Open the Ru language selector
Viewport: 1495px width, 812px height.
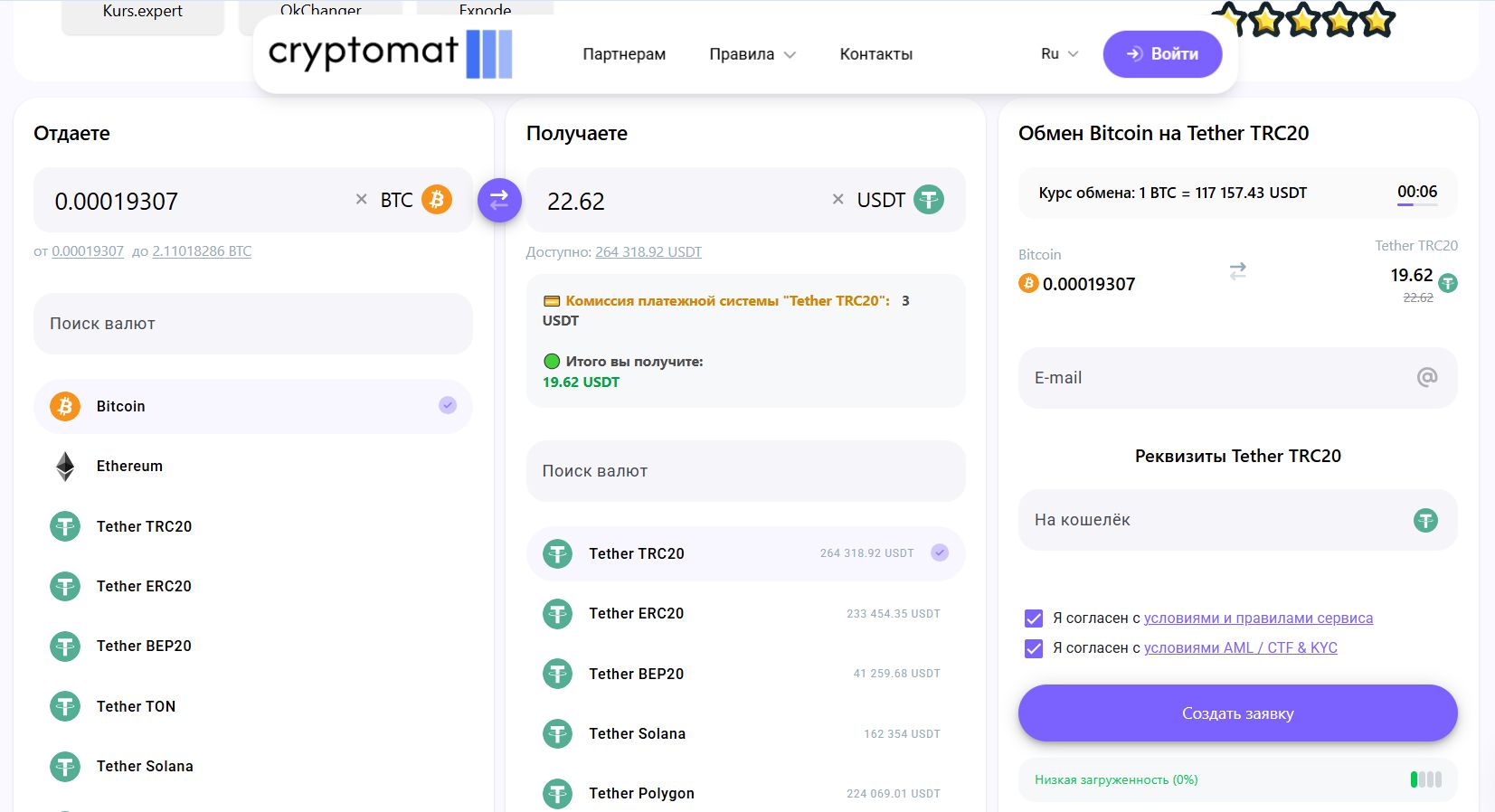pos(1059,54)
